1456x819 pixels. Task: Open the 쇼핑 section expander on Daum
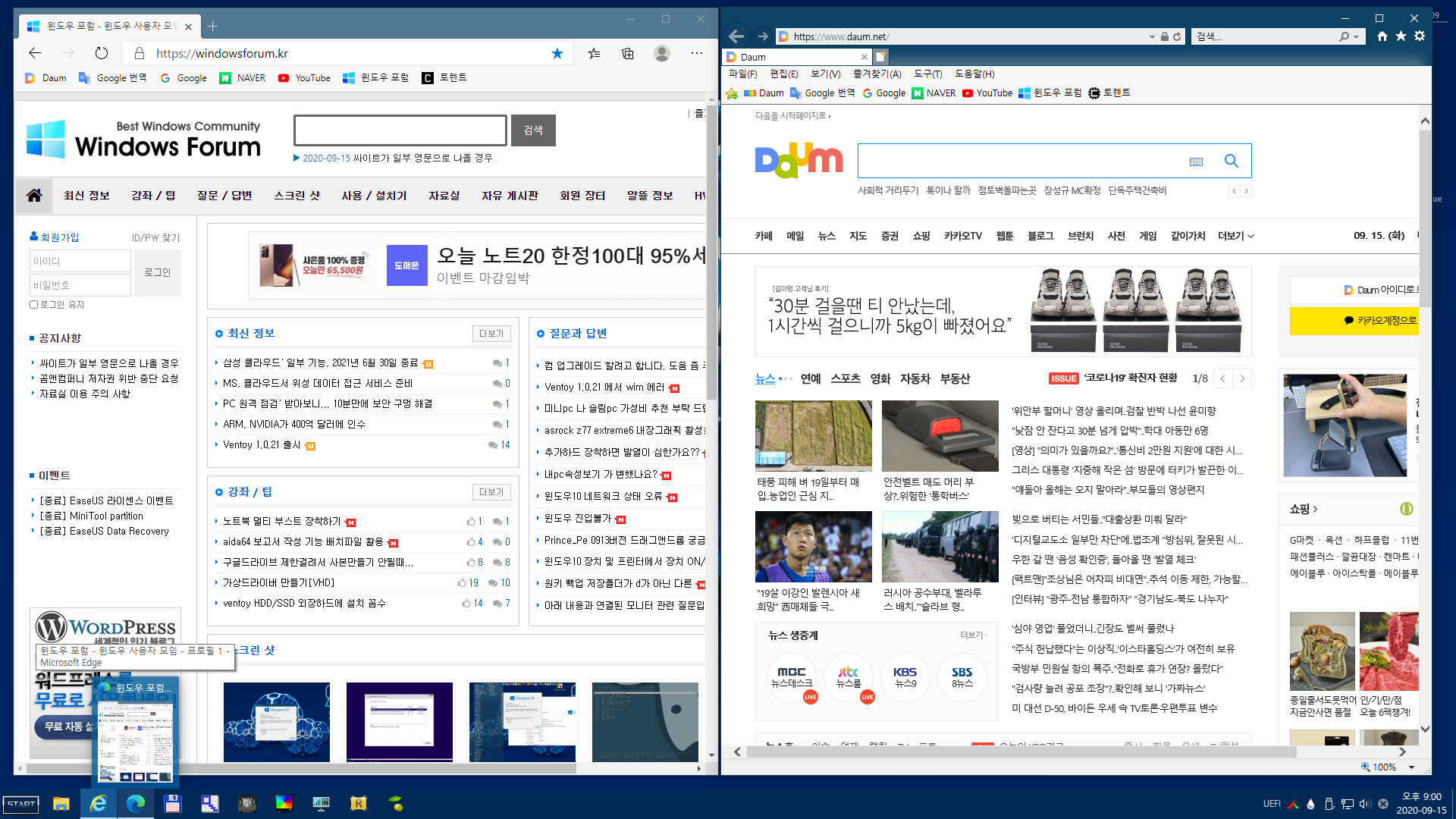[1304, 509]
